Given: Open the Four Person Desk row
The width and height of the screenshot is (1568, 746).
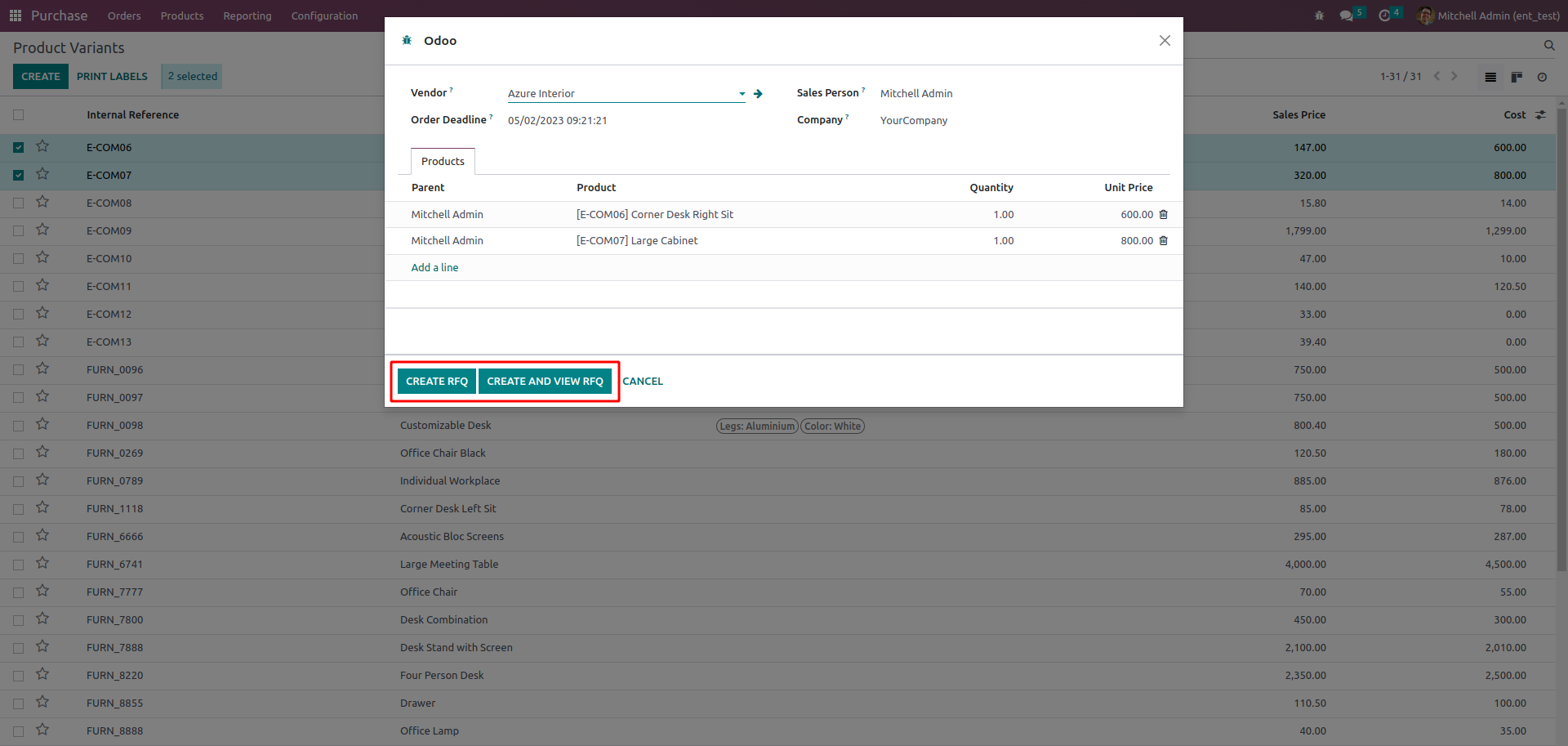Looking at the screenshot, I should pos(778,675).
